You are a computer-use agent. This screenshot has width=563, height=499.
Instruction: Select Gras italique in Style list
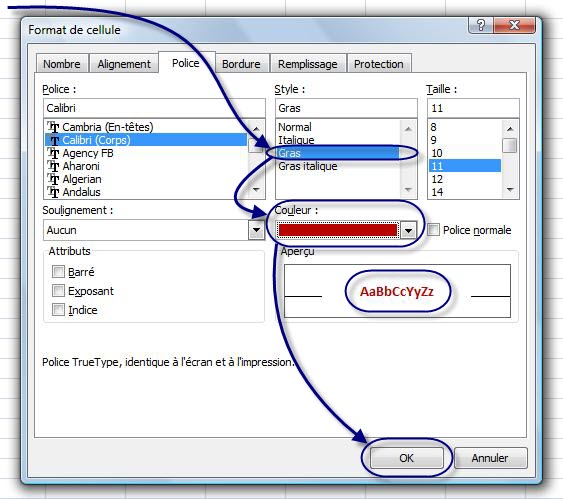pyautogui.click(x=308, y=166)
